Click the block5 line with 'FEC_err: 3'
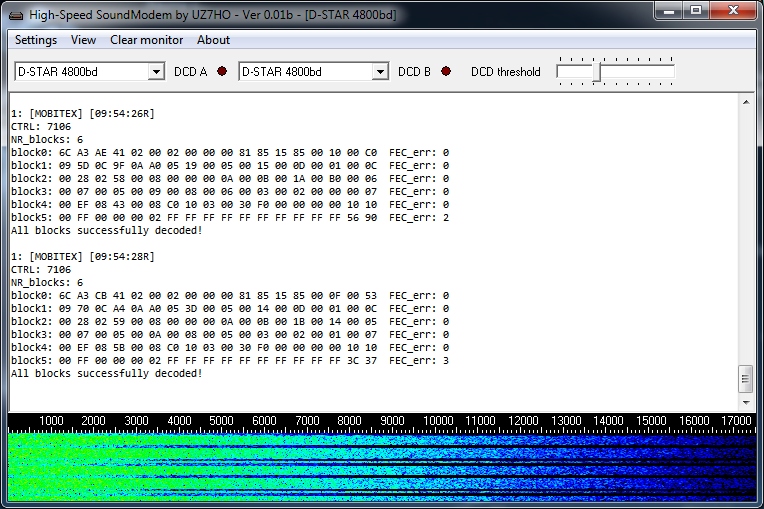The height and width of the screenshot is (509, 764). [x=230, y=360]
